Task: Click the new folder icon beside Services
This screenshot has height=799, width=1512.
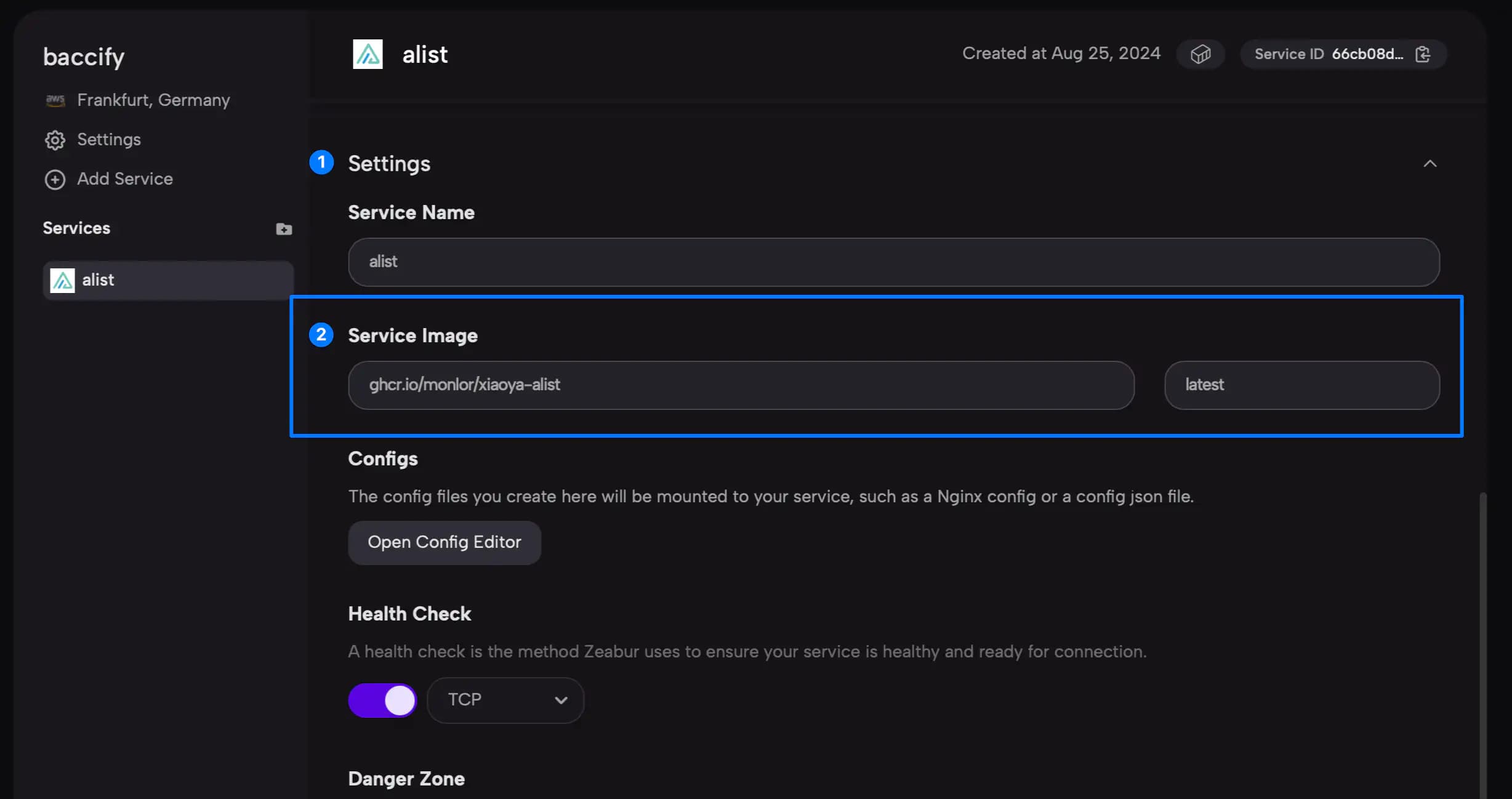Action: 284,229
